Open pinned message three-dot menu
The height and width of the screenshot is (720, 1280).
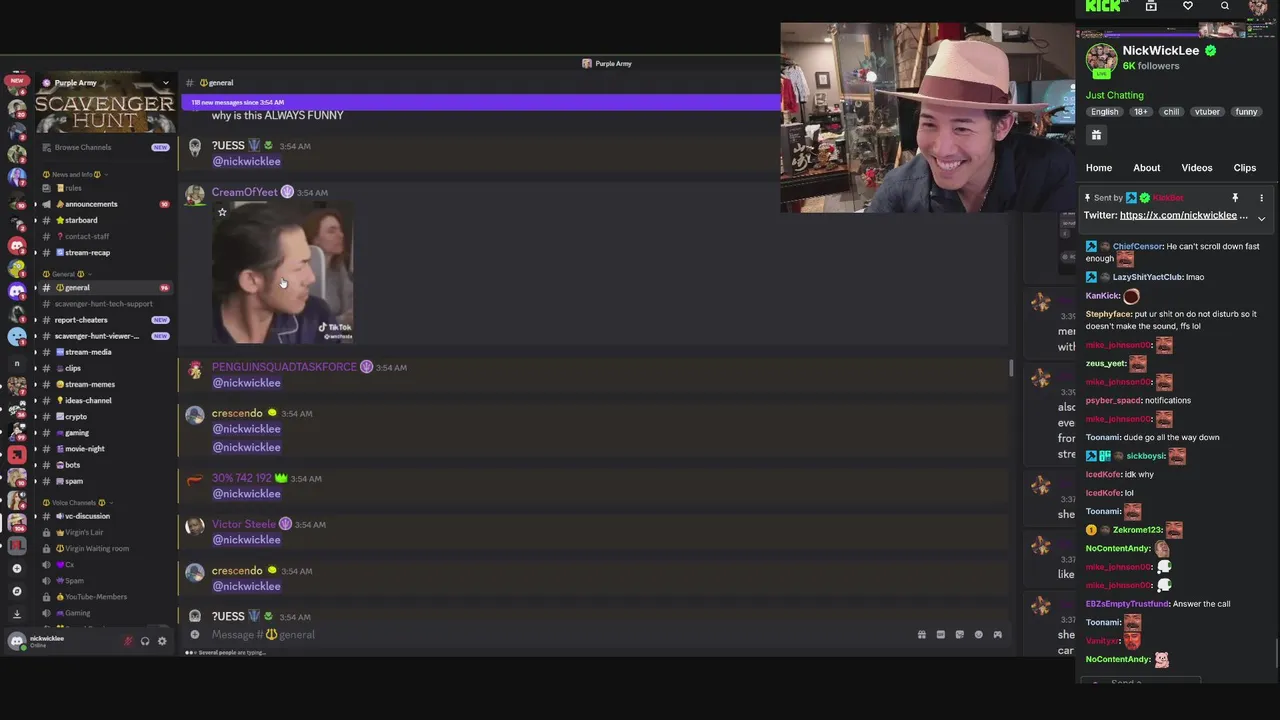1261,198
